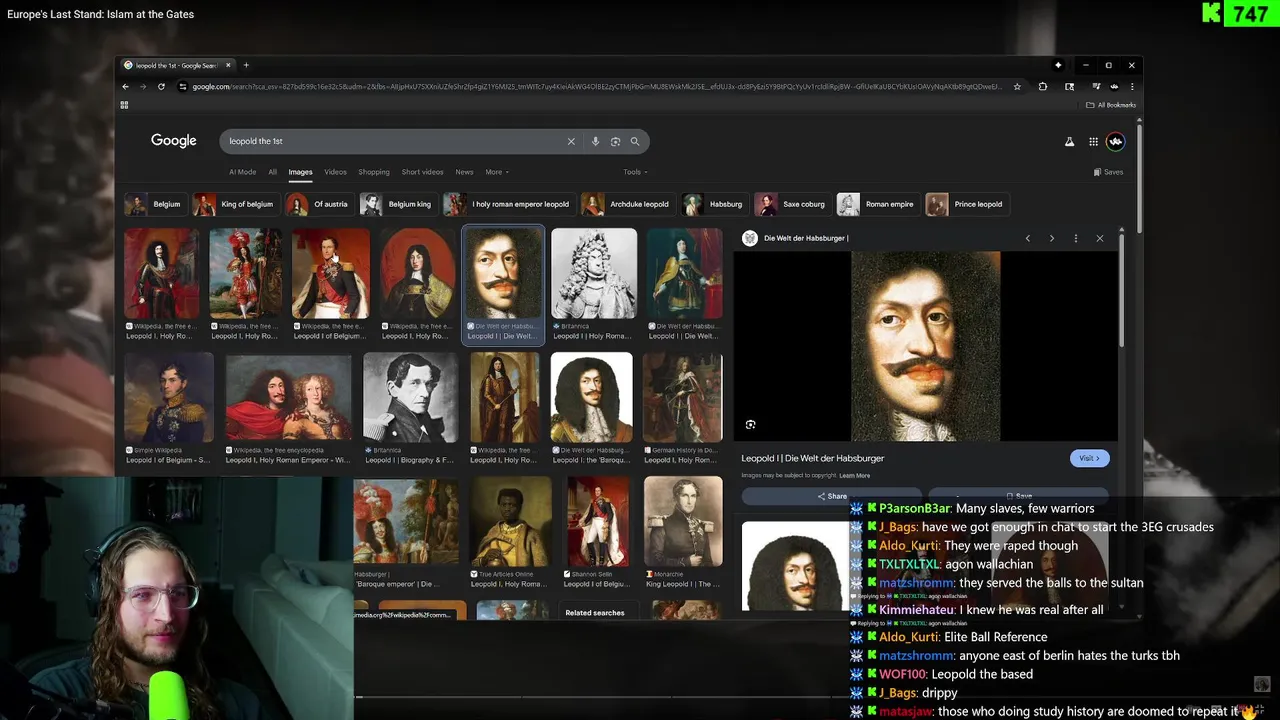The height and width of the screenshot is (720, 1280).
Task: Click the 'Related searches' heading
Action: (x=594, y=613)
